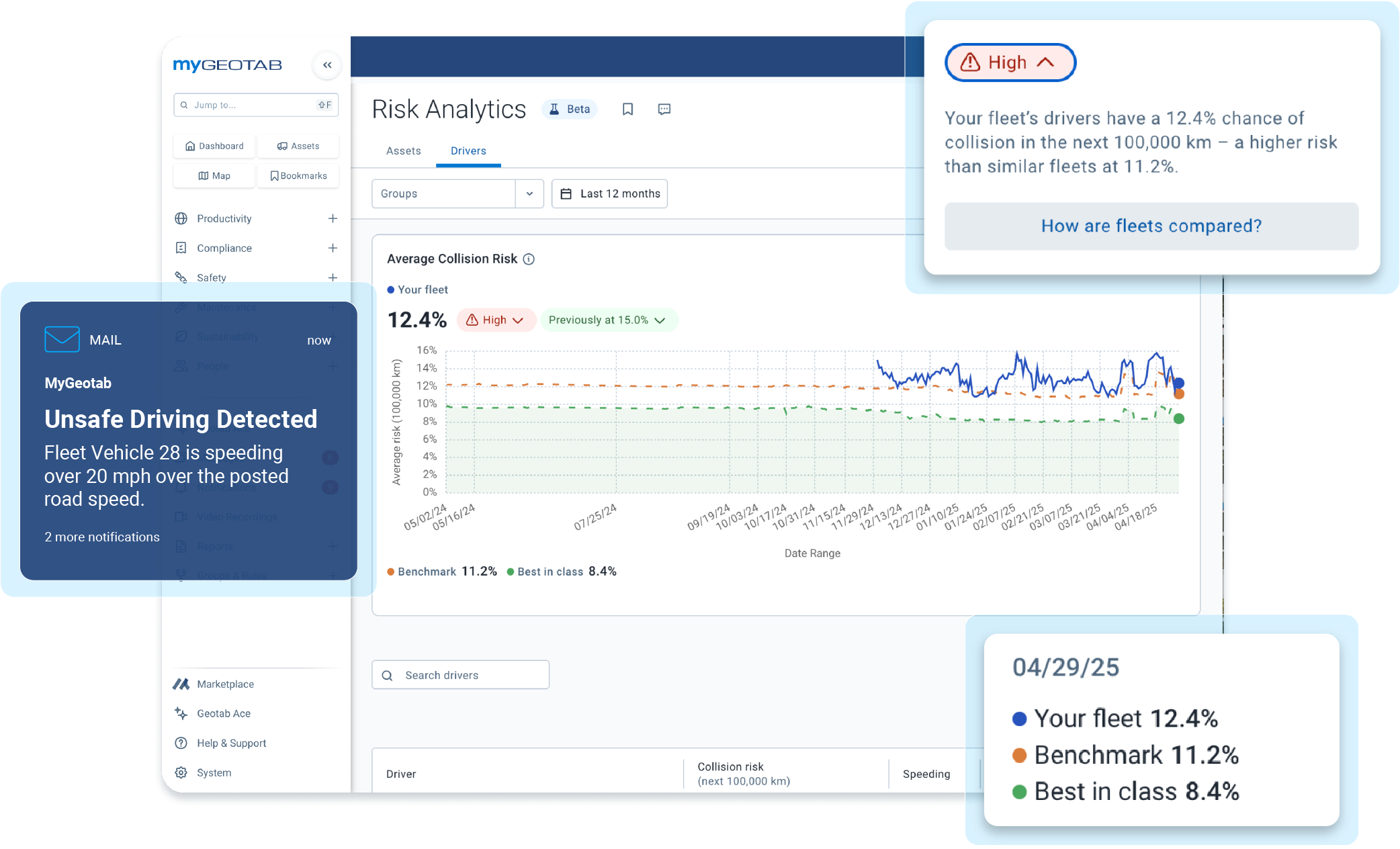This screenshot has height=849, width=1400.
Task: Switch to the Assets tab
Action: point(403,150)
